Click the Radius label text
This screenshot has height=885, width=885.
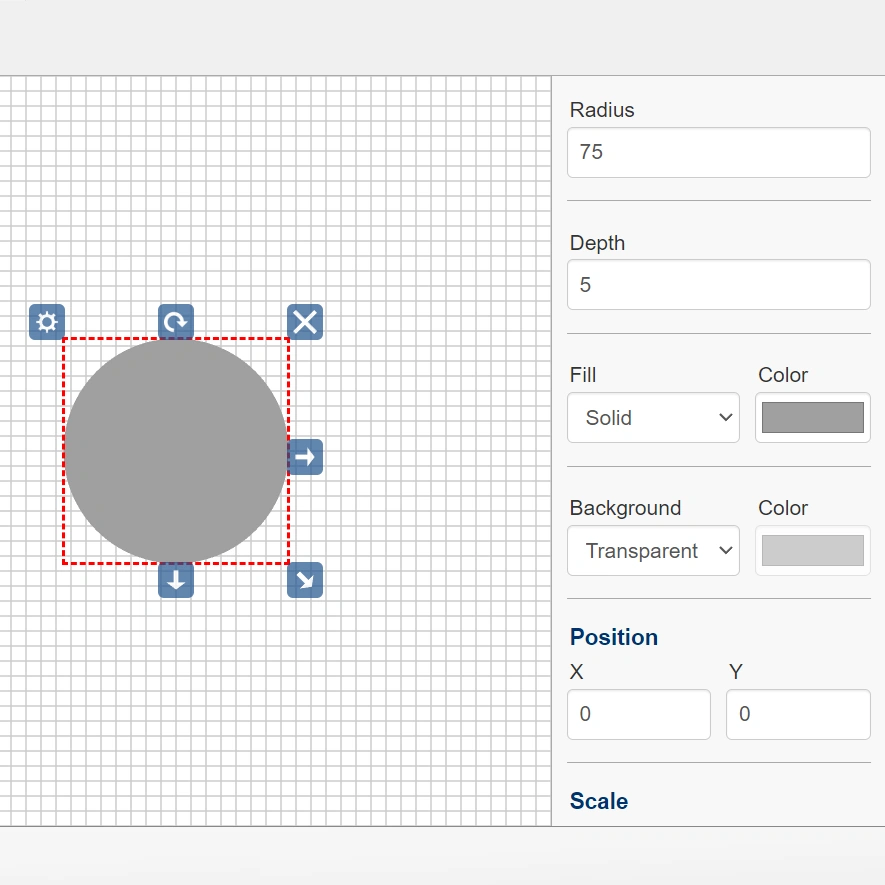[x=602, y=110]
